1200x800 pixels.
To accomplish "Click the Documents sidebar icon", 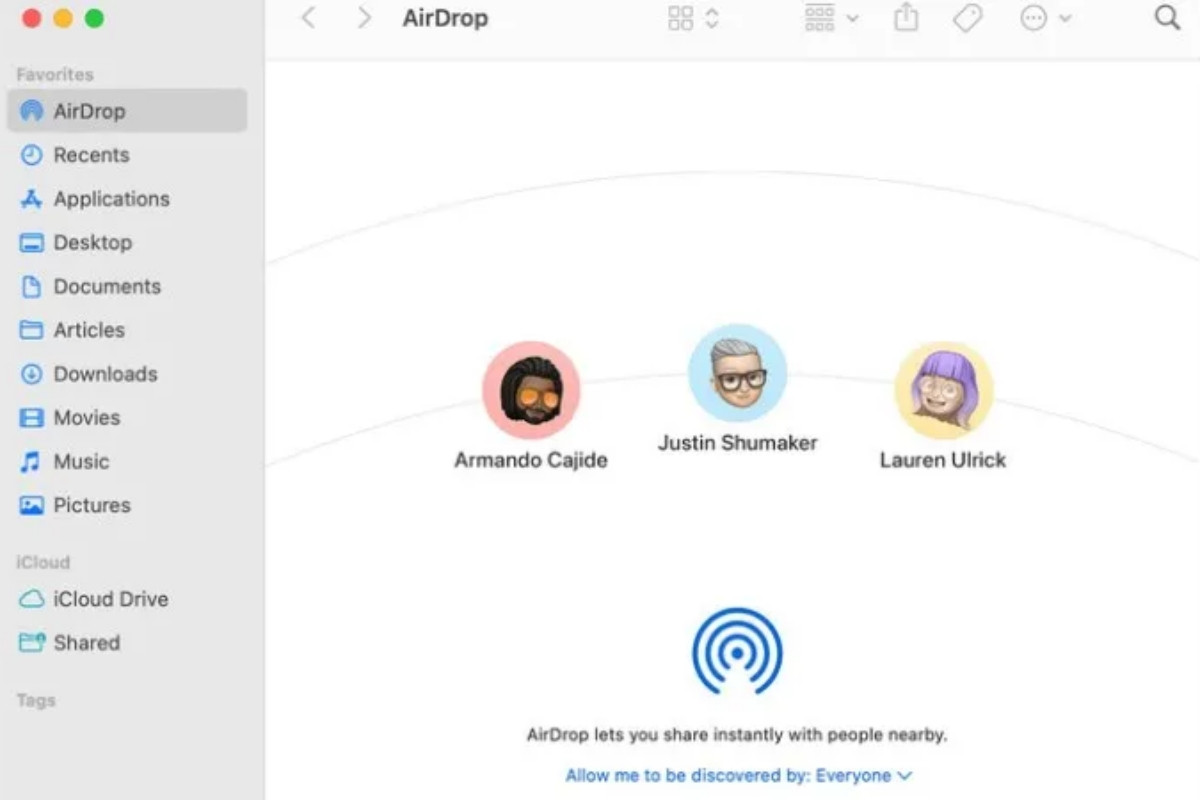I will (x=32, y=287).
